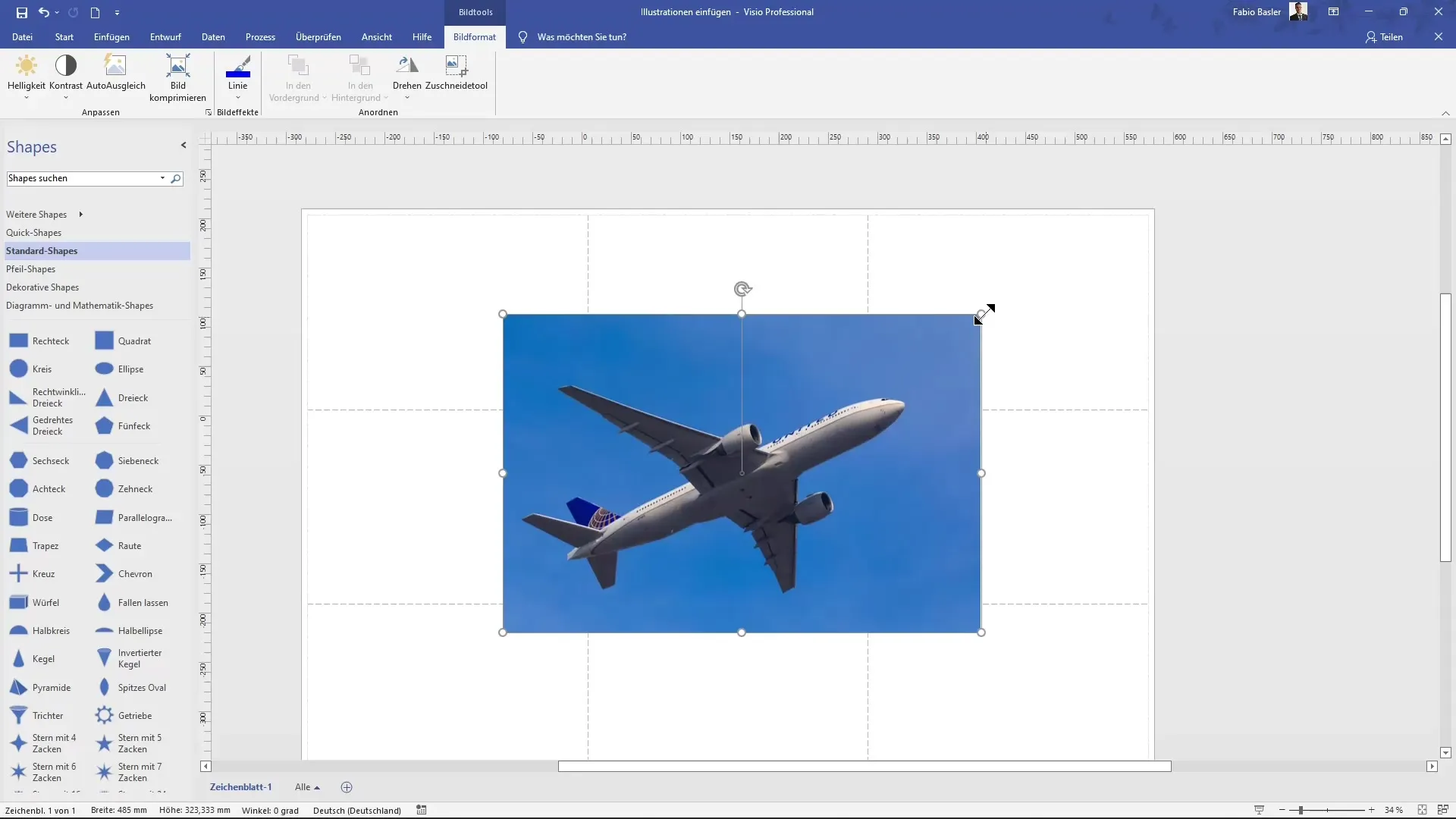Apply AutoAusgleich to the picture

coord(115,72)
